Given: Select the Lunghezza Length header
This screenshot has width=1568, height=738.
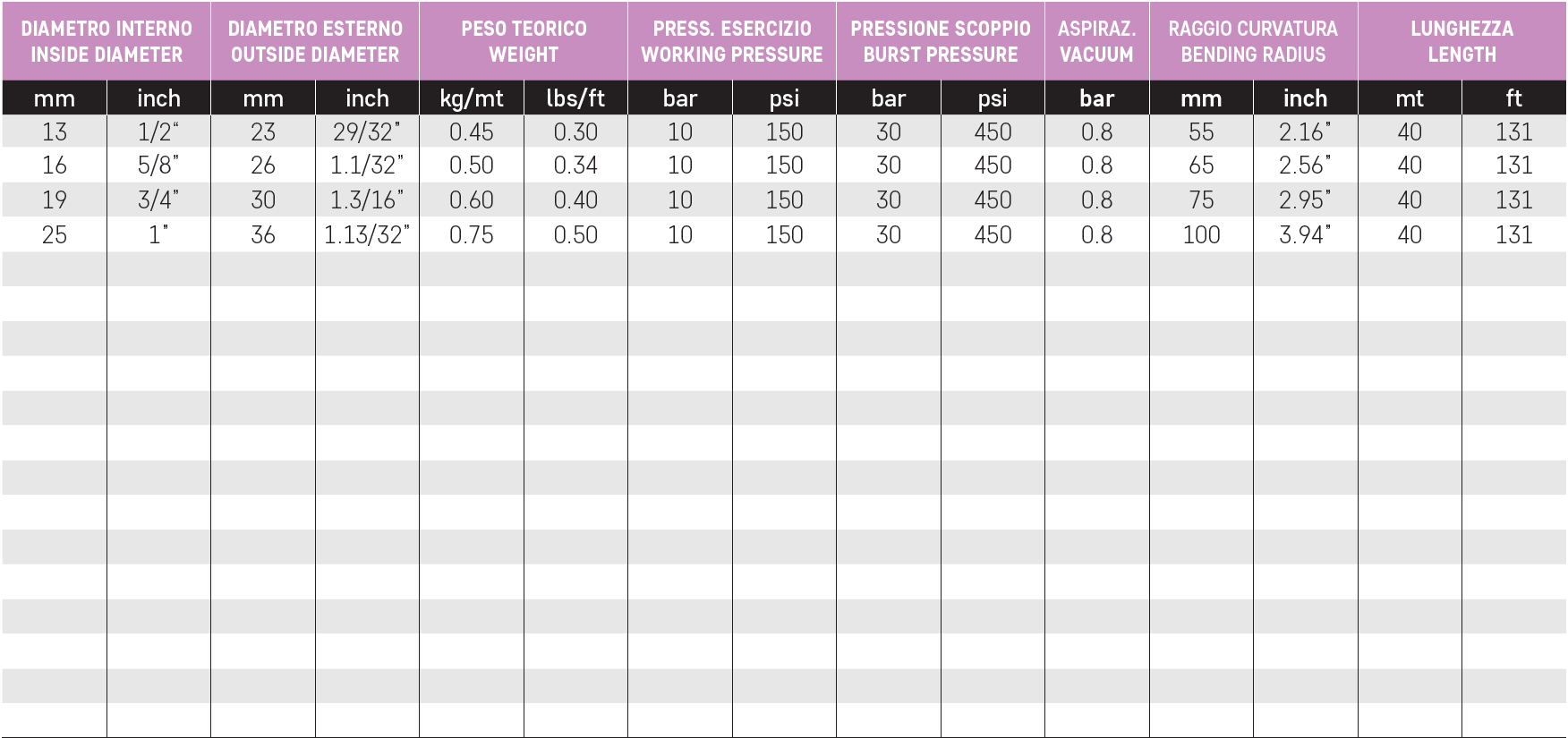Looking at the screenshot, I should coord(1462,41).
